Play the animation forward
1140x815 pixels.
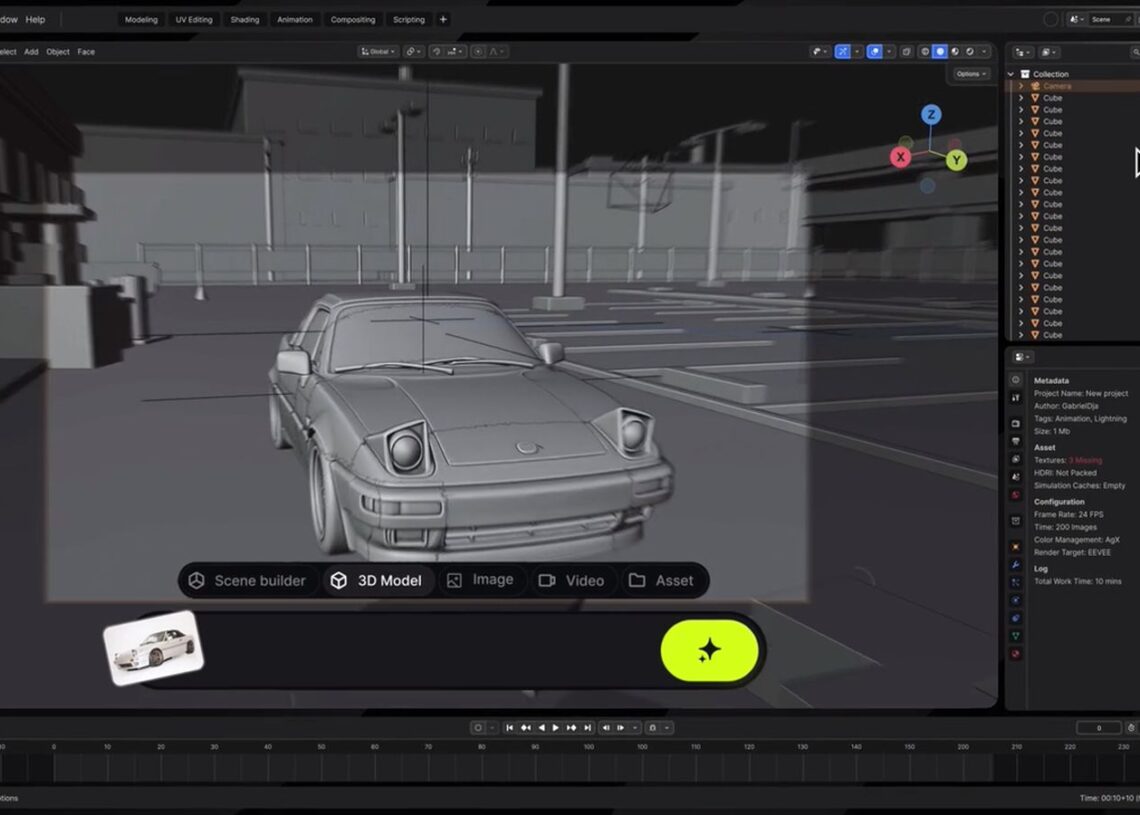click(556, 728)
